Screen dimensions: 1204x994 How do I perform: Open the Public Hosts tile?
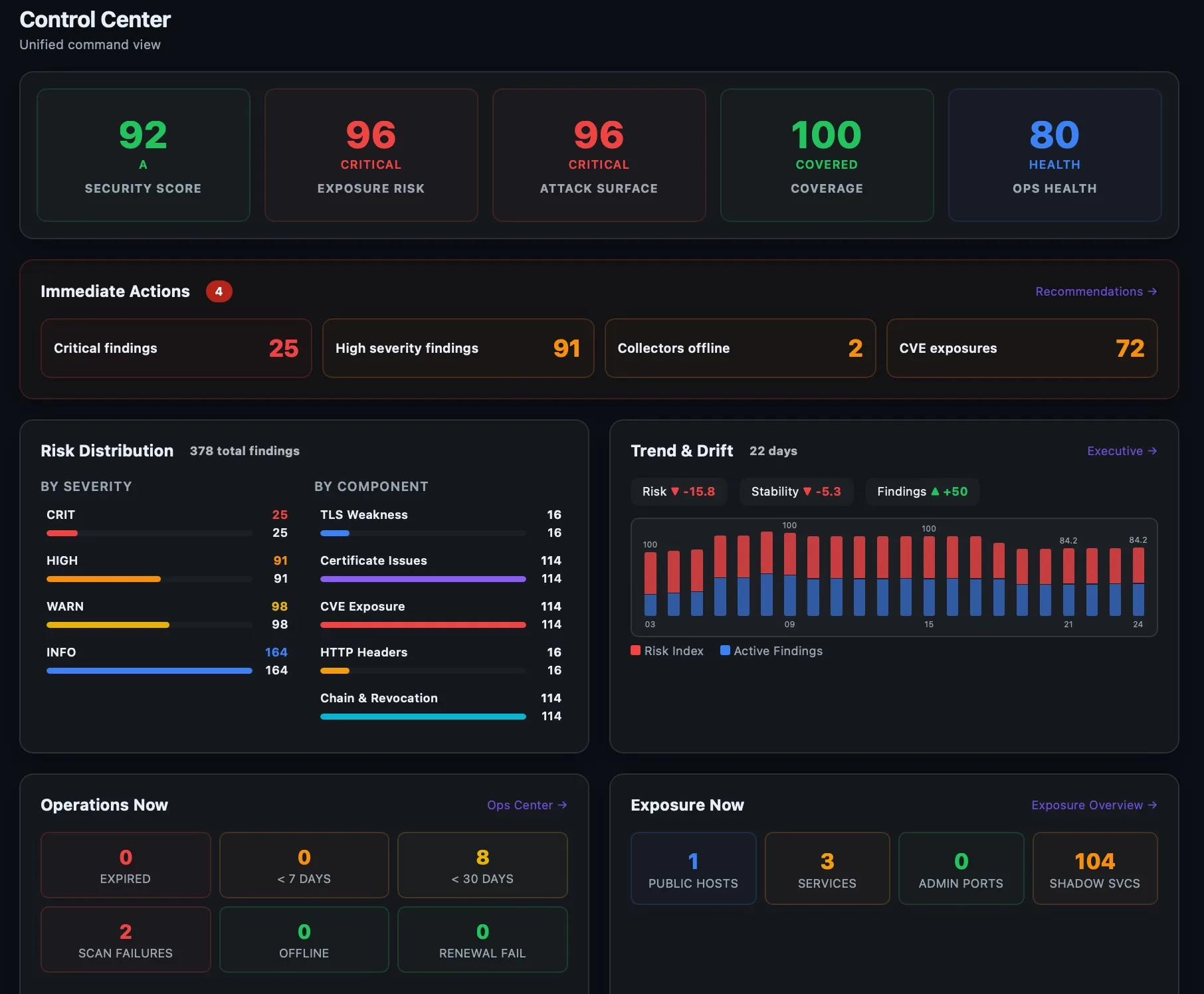[x=694, y=868]
